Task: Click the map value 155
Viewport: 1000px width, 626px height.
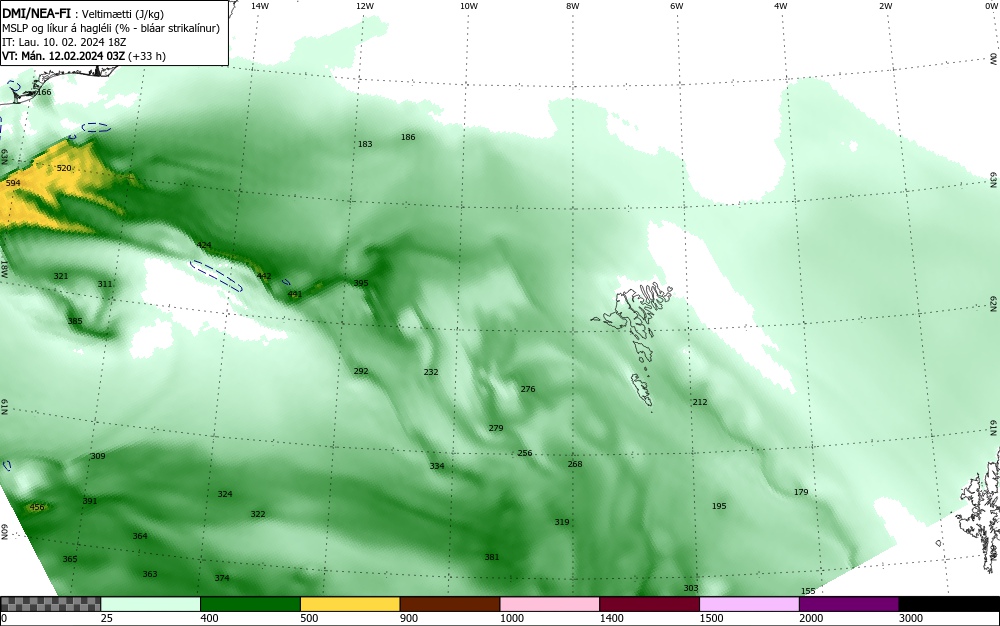Action: click(808, 591)
